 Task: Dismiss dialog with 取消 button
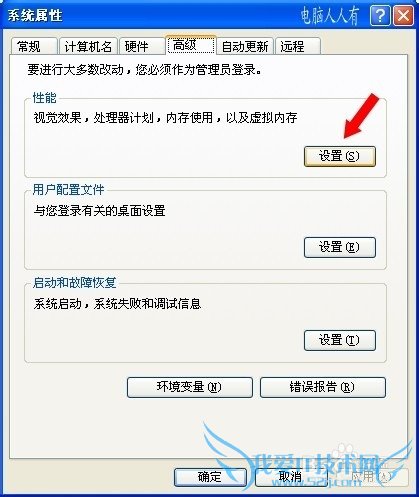tap(291, 477)
